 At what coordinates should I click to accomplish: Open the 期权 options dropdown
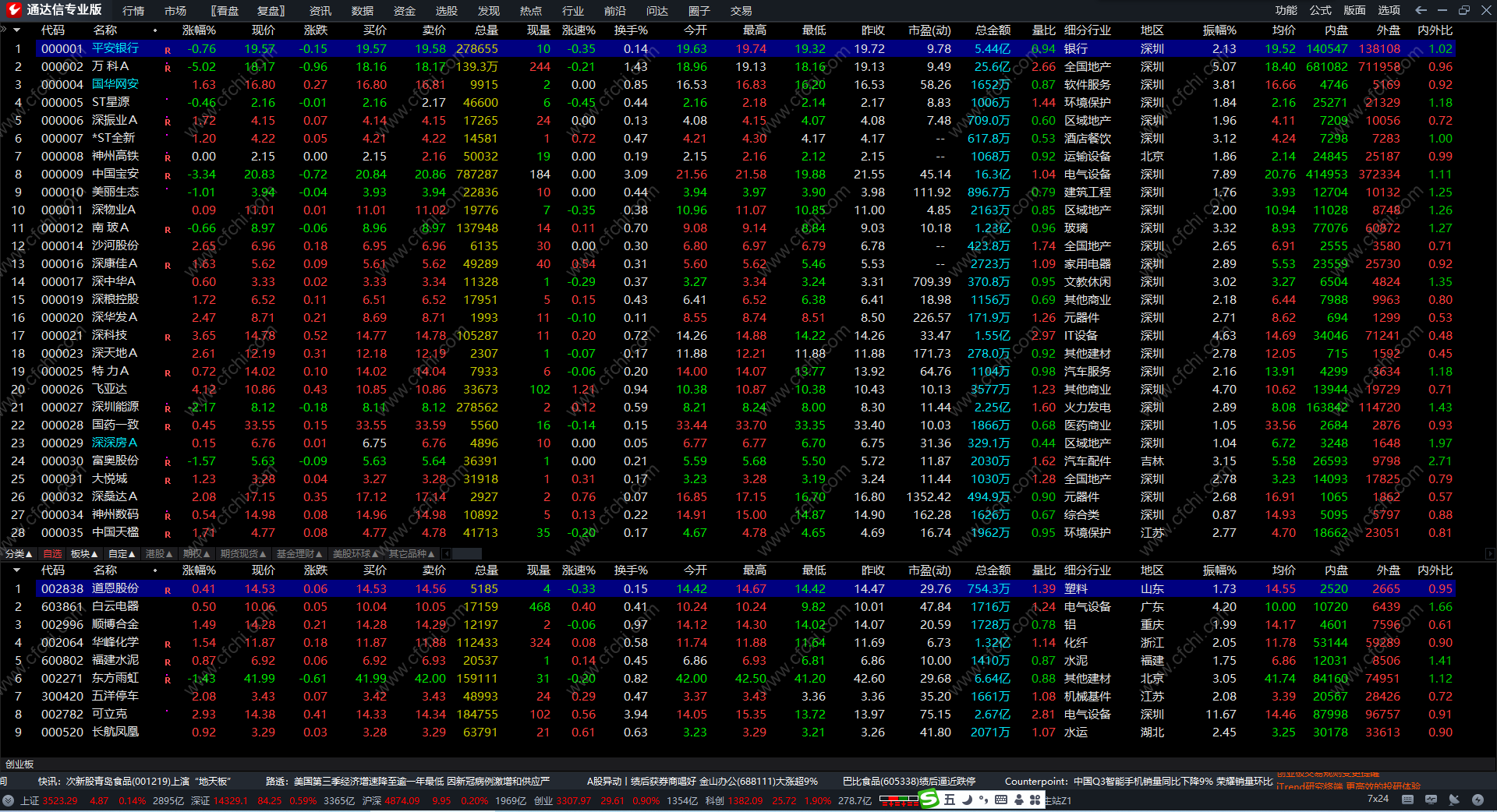(x=196, y=553)
